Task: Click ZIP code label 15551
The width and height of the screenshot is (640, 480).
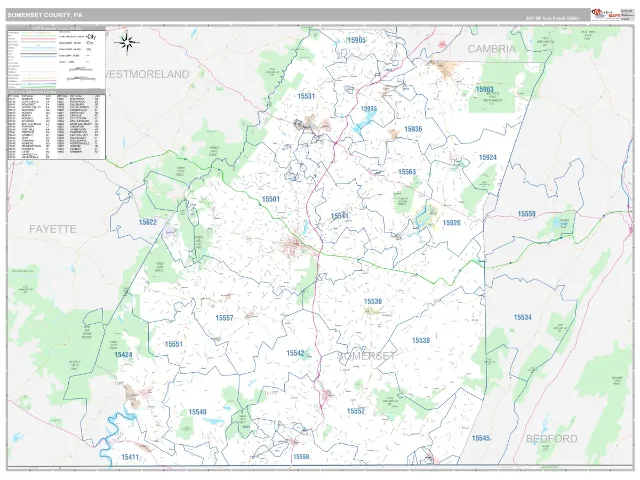Action: point(173,344)
